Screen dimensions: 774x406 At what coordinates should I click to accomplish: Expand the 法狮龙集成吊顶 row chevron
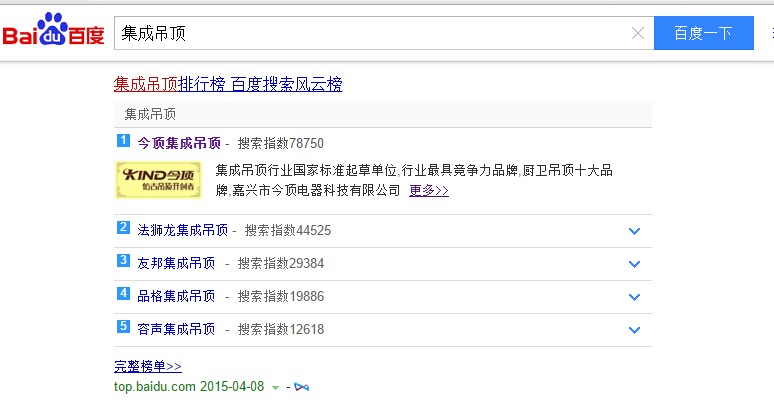(634, 231)
